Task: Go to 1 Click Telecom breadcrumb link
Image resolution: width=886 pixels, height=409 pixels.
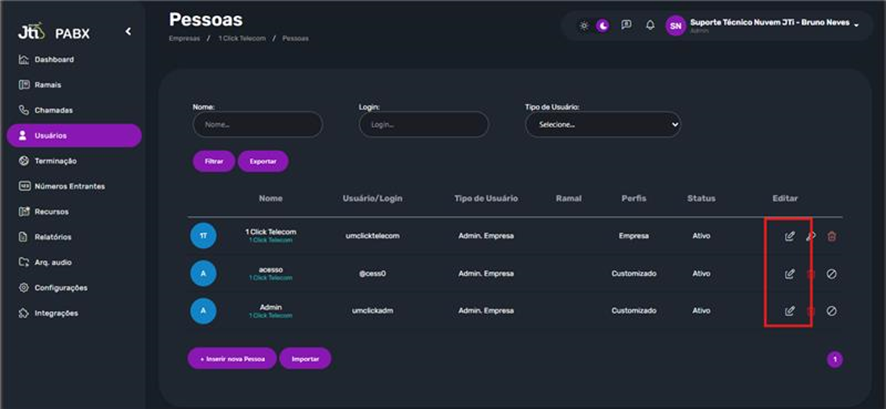Action: coord(240,38)
